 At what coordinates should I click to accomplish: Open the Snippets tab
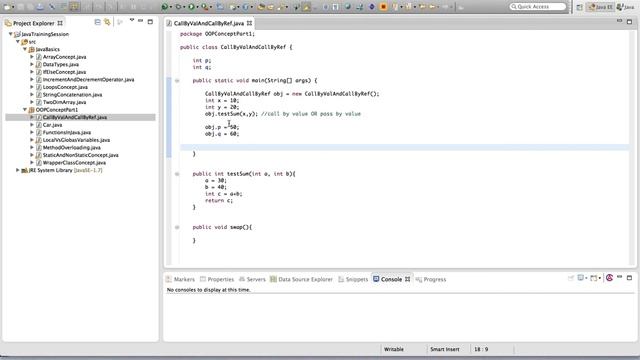tap(353, 279)
